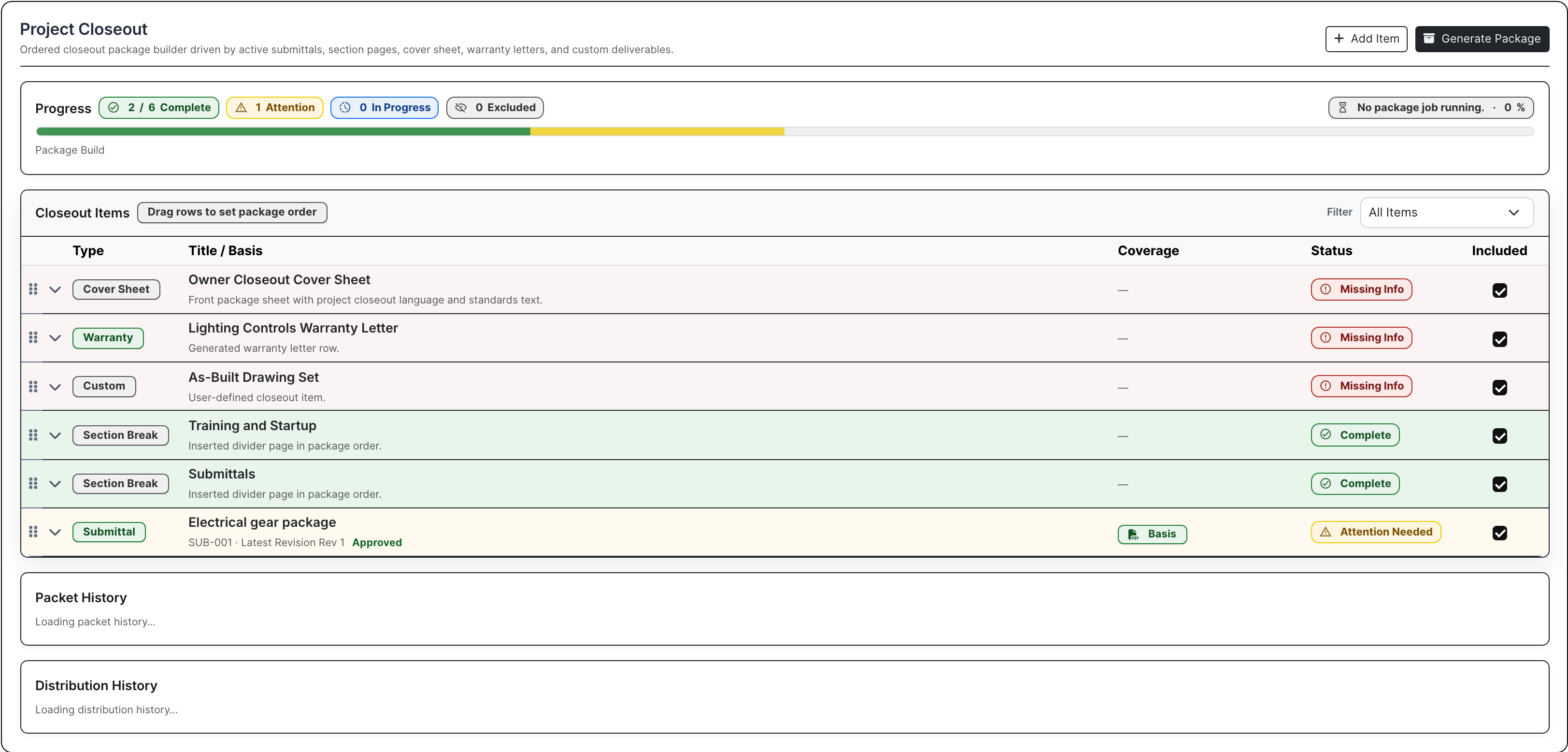Click drag handle for Training and Startup row
Viewport: 1568px width, 752px height.
pos(33,435)
